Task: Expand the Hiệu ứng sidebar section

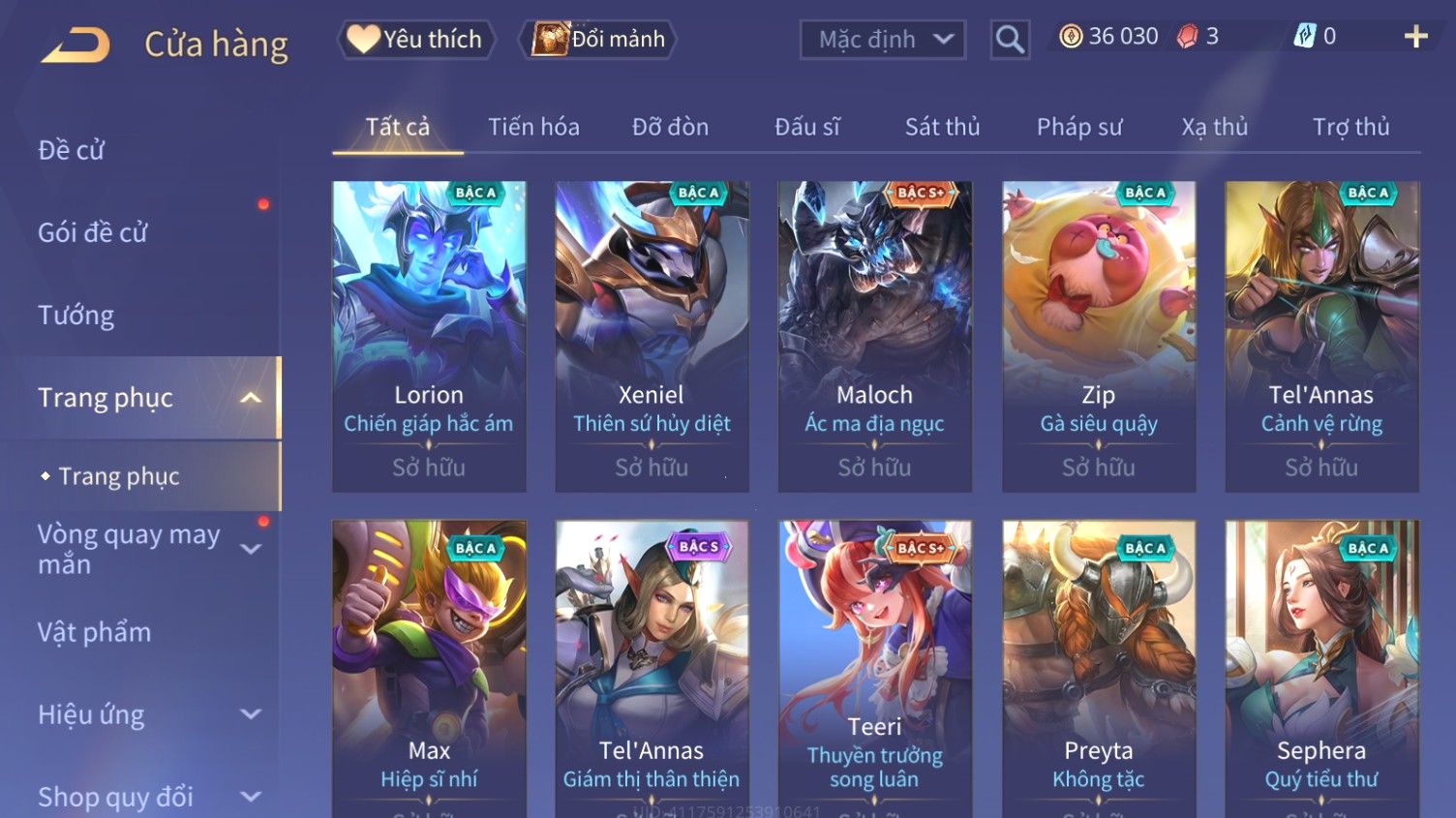Action: (251, 714)
